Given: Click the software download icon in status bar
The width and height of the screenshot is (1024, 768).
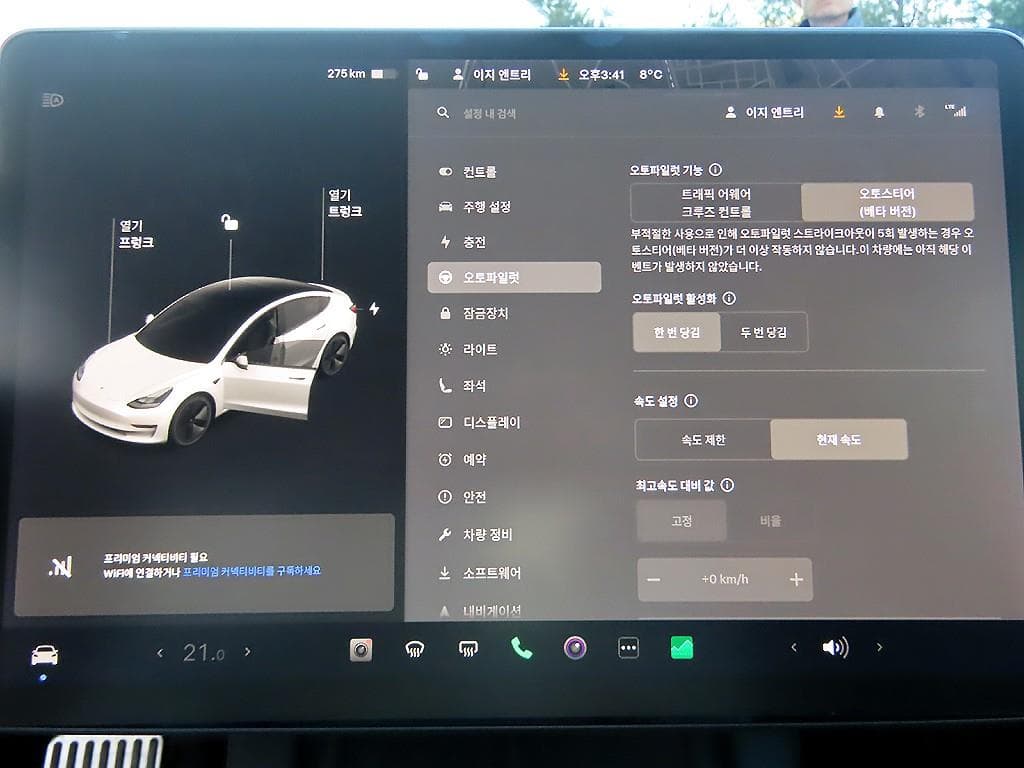Looking at the screenshot, I should [563, 74].
